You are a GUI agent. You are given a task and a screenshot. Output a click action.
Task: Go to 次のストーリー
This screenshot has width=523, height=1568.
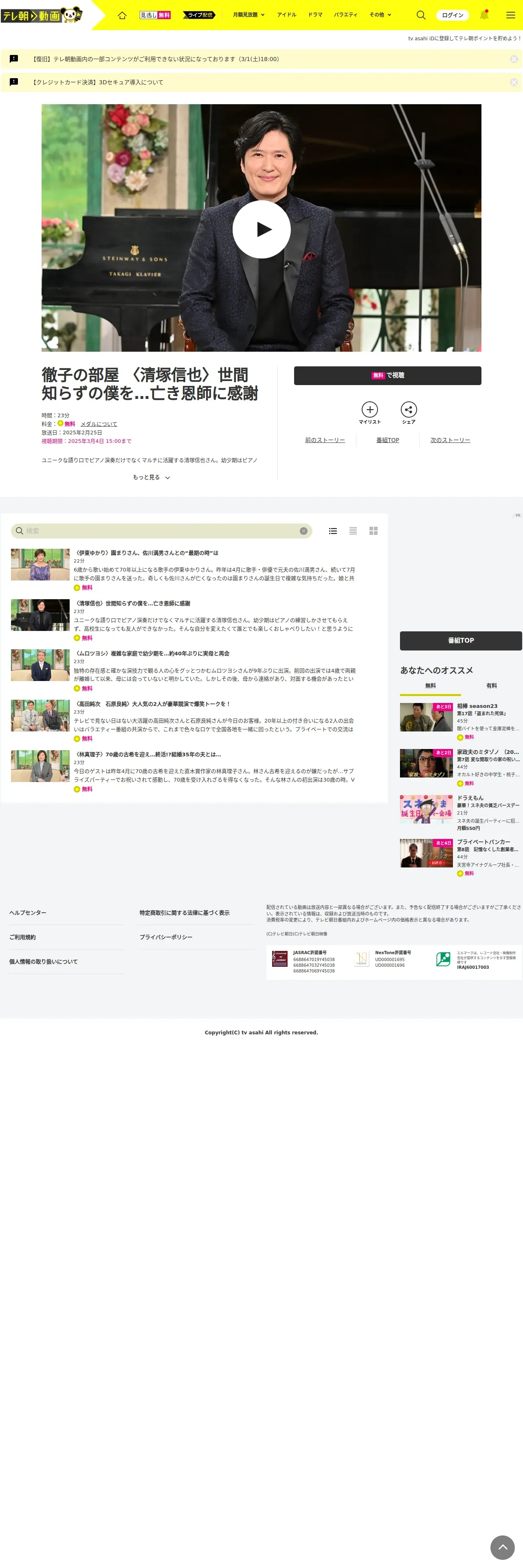pyautogui.click(x=450, y=440)
